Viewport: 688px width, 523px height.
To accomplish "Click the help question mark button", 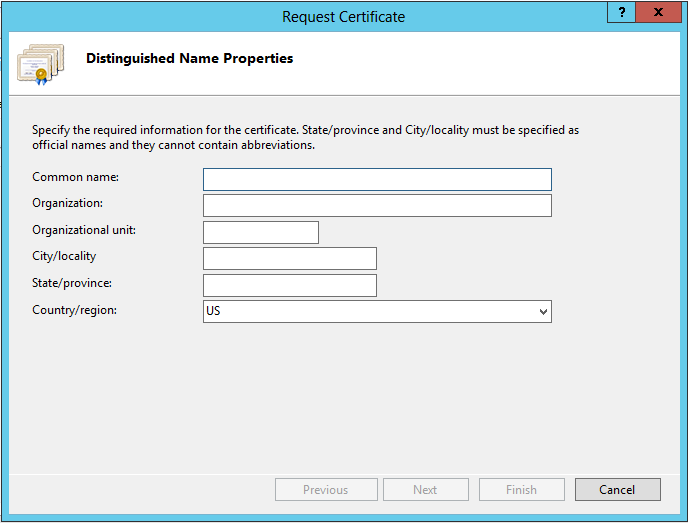I will [622, 13].
